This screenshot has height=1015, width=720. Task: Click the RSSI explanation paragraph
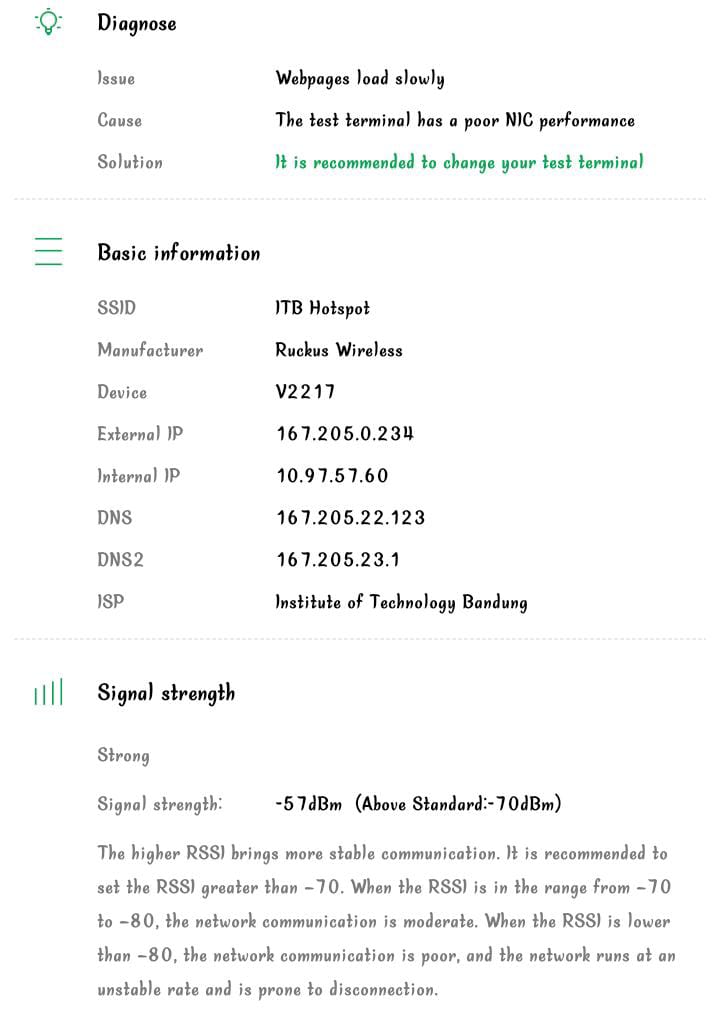(x=387, y=921)
